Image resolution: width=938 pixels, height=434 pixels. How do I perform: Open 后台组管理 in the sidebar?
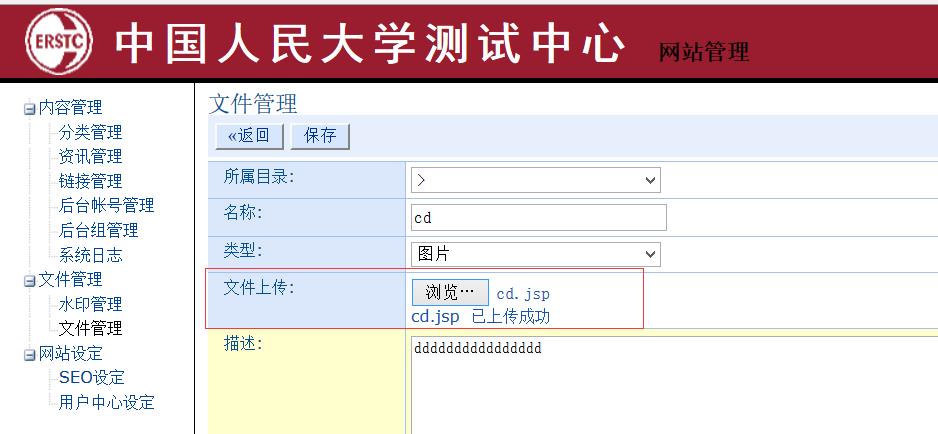(x=98, y=230)
